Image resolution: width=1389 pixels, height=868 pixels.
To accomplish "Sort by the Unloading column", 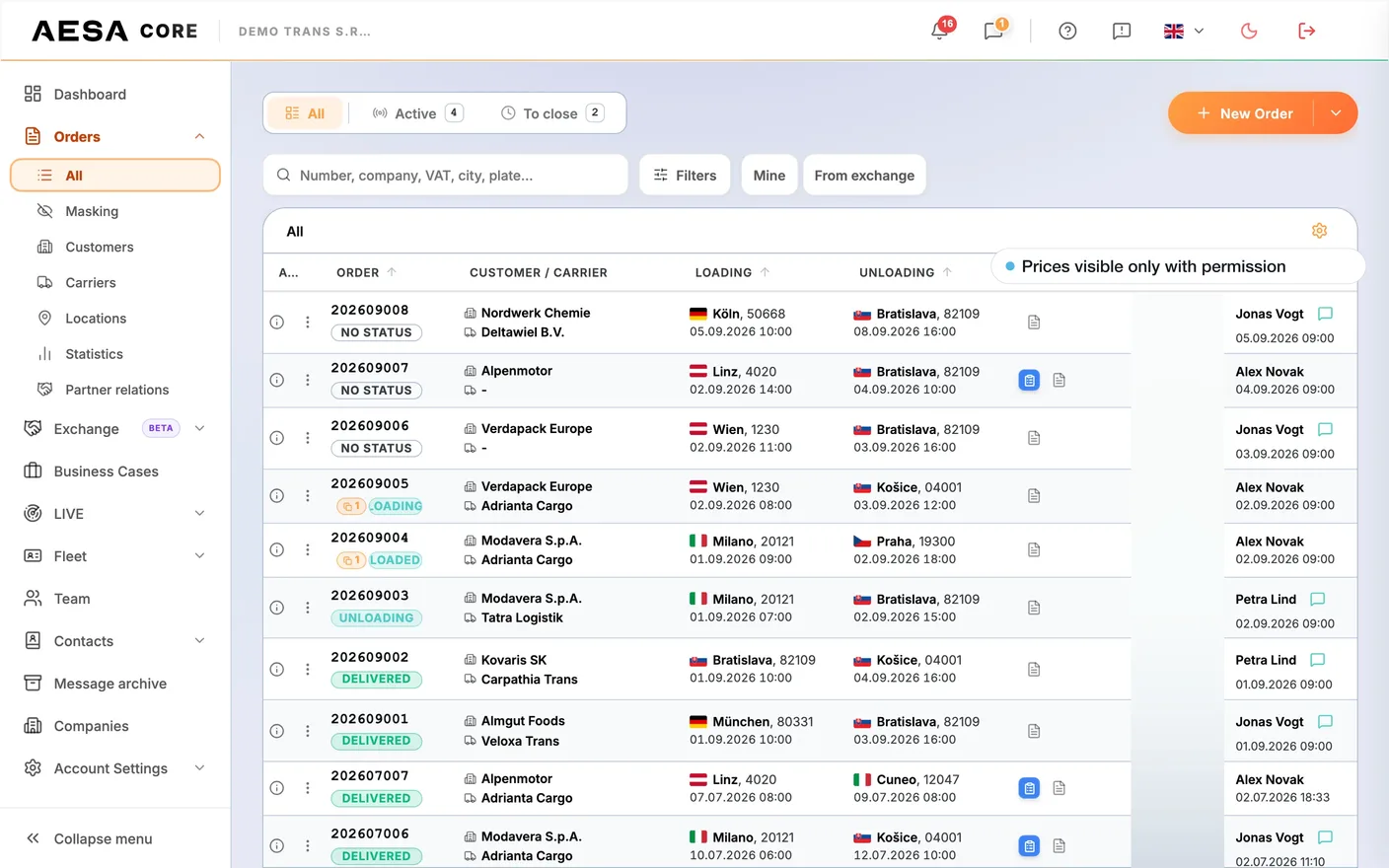I will [906, 272].
